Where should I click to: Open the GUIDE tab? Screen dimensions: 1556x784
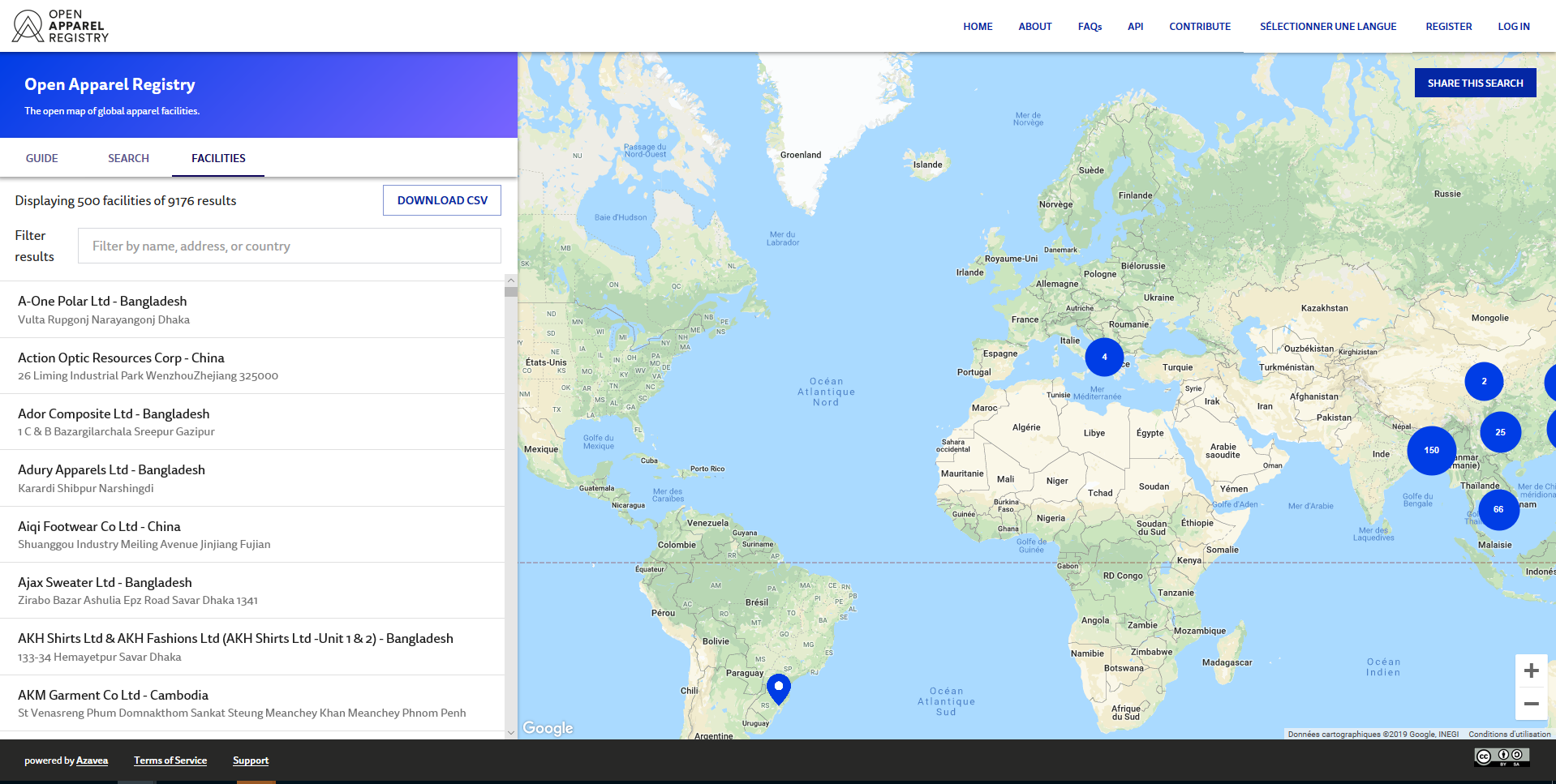pos(41,158)
